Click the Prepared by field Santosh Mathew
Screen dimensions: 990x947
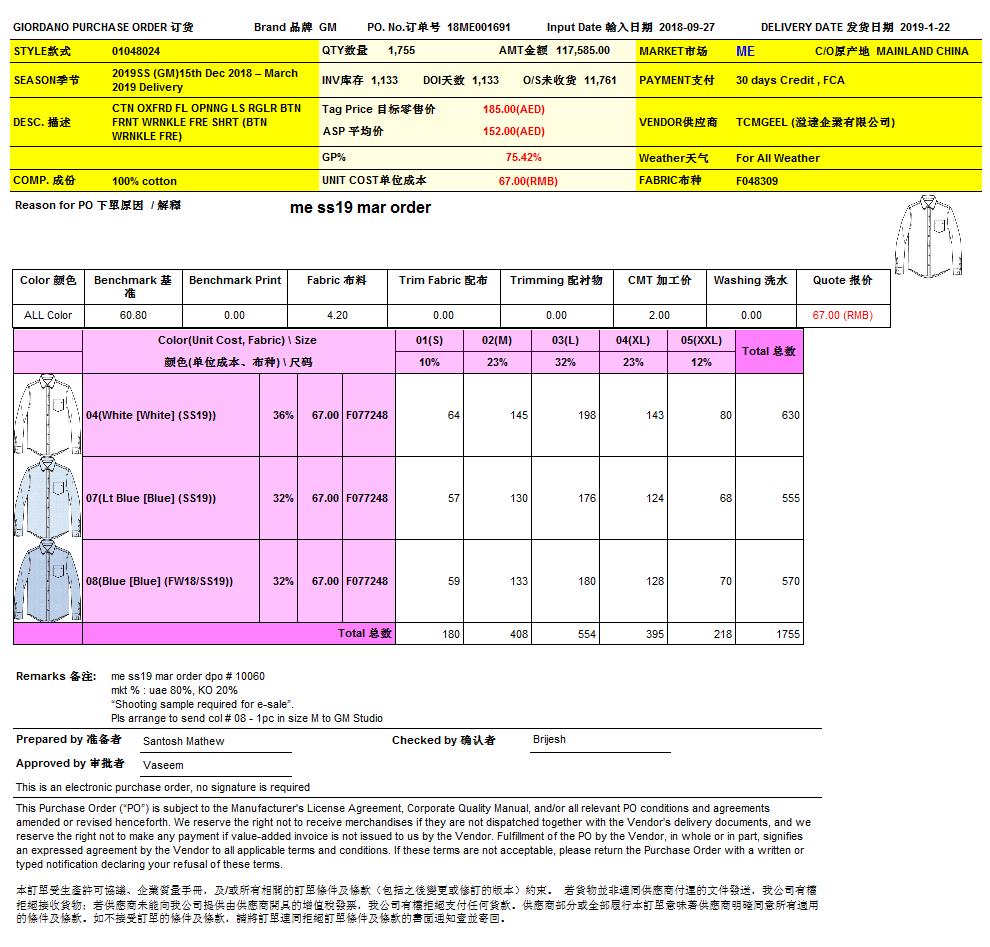click(x=184, y=741)
